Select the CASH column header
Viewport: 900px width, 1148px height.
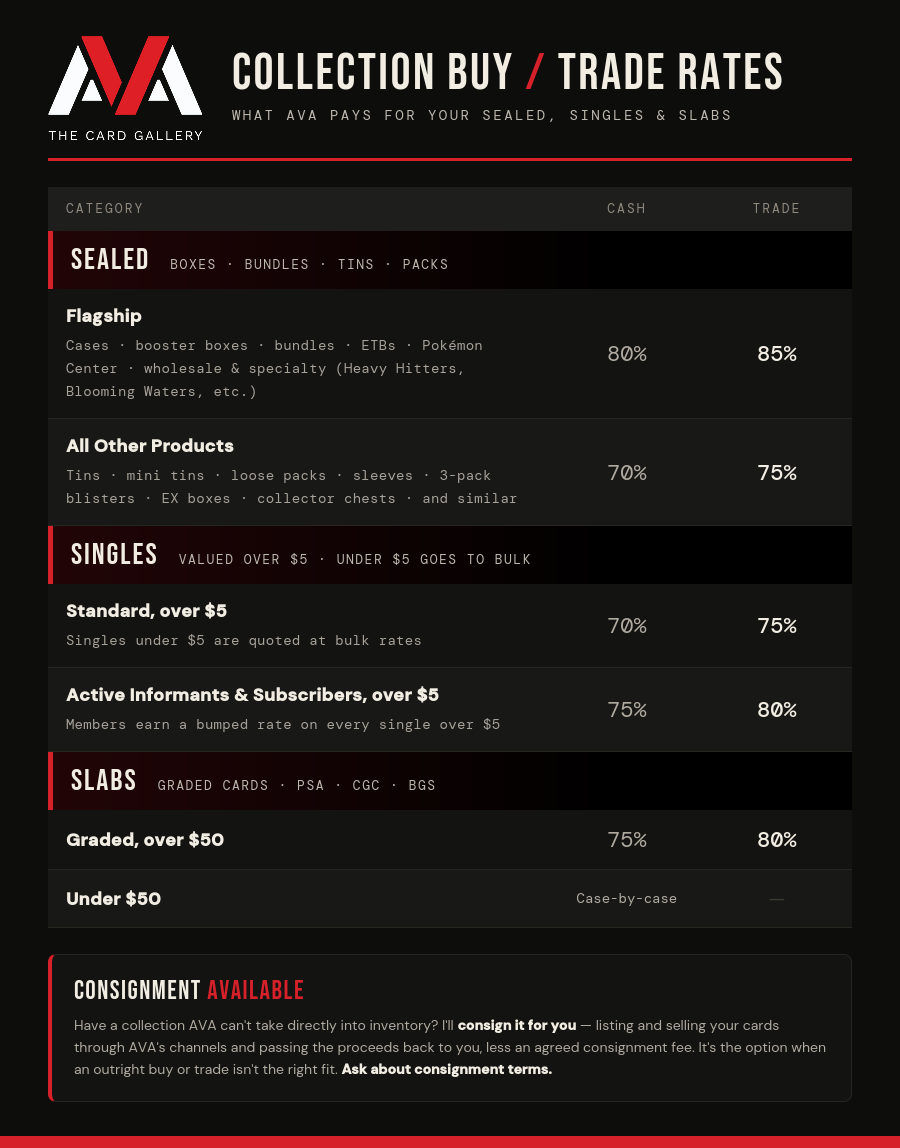coord(626,209)
